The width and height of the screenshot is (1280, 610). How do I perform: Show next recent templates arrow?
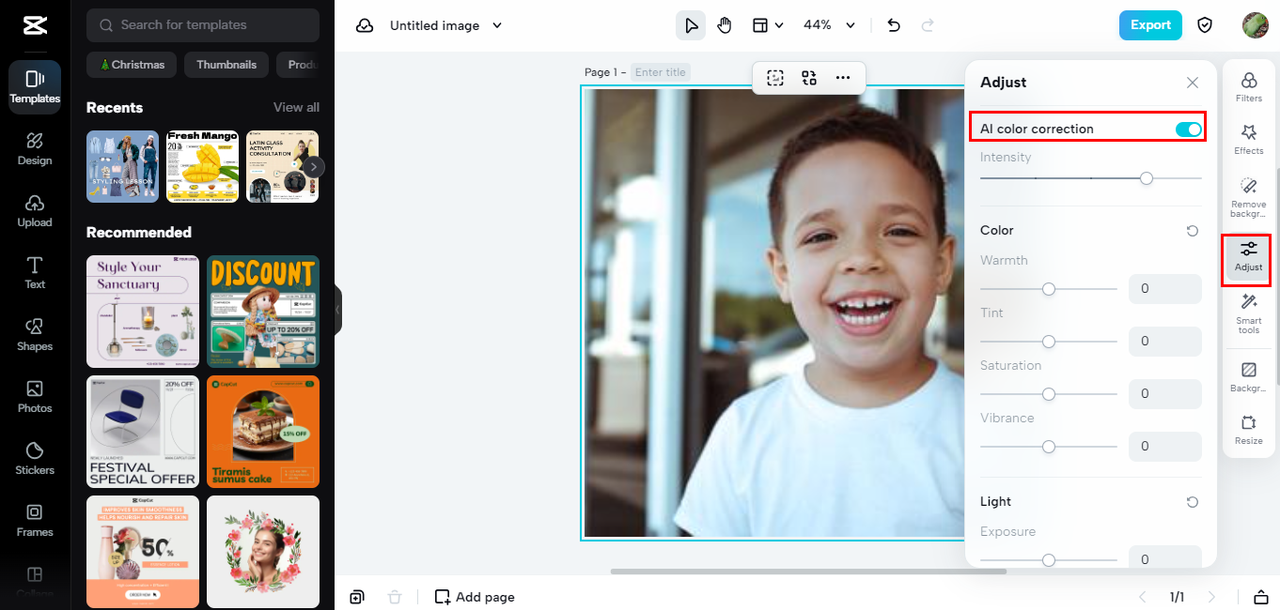coord(314,167)
